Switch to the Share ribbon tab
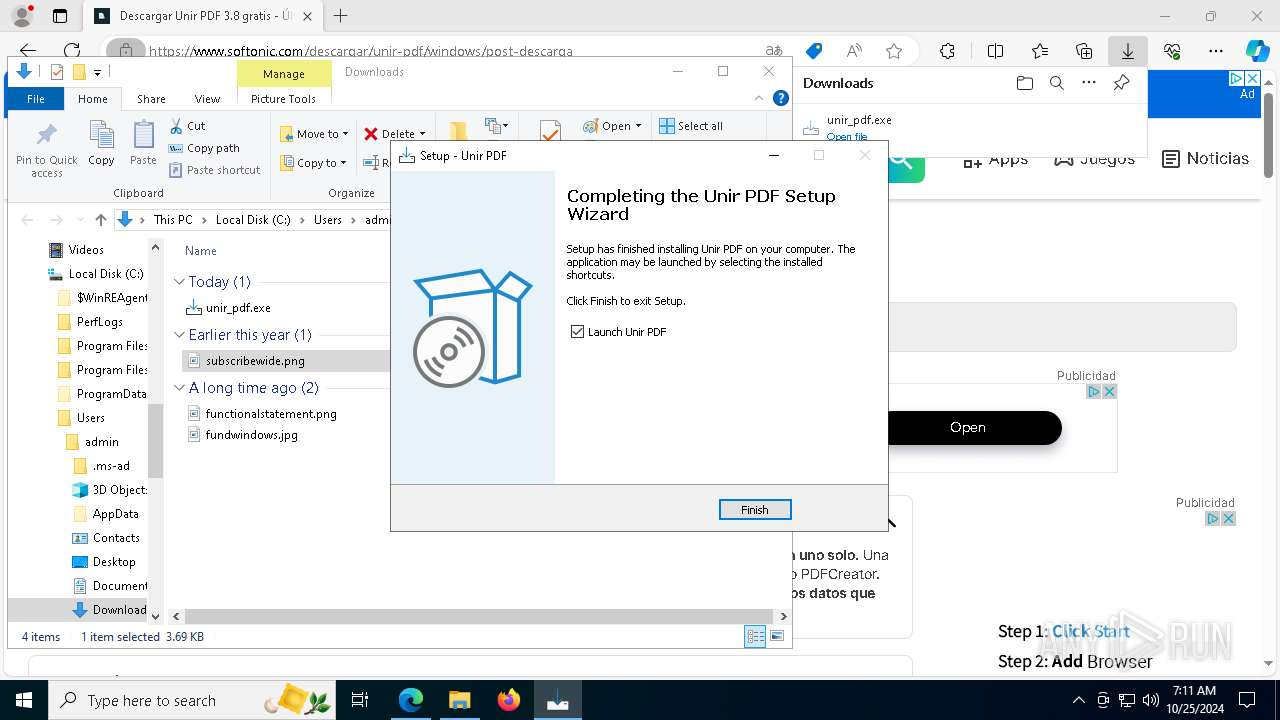This screenshot has height=720, width=1280. tap(151, 99)
